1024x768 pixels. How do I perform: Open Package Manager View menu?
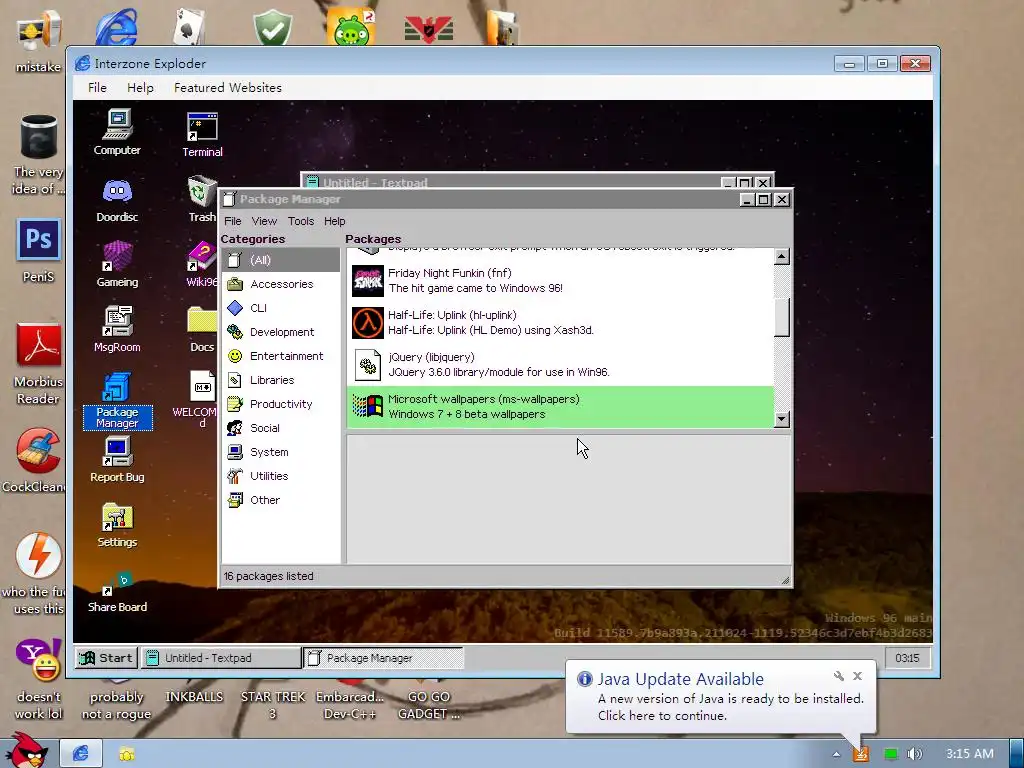point(264,221)
